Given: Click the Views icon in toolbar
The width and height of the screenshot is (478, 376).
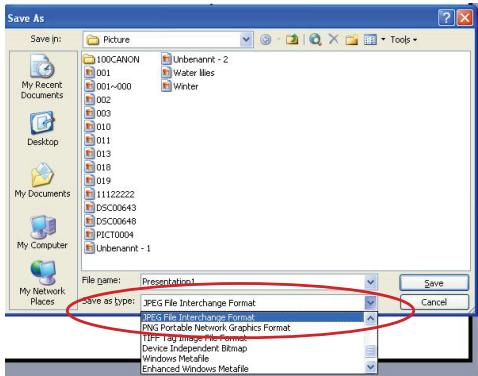Looking at the screenshot, I should [370, 40].
